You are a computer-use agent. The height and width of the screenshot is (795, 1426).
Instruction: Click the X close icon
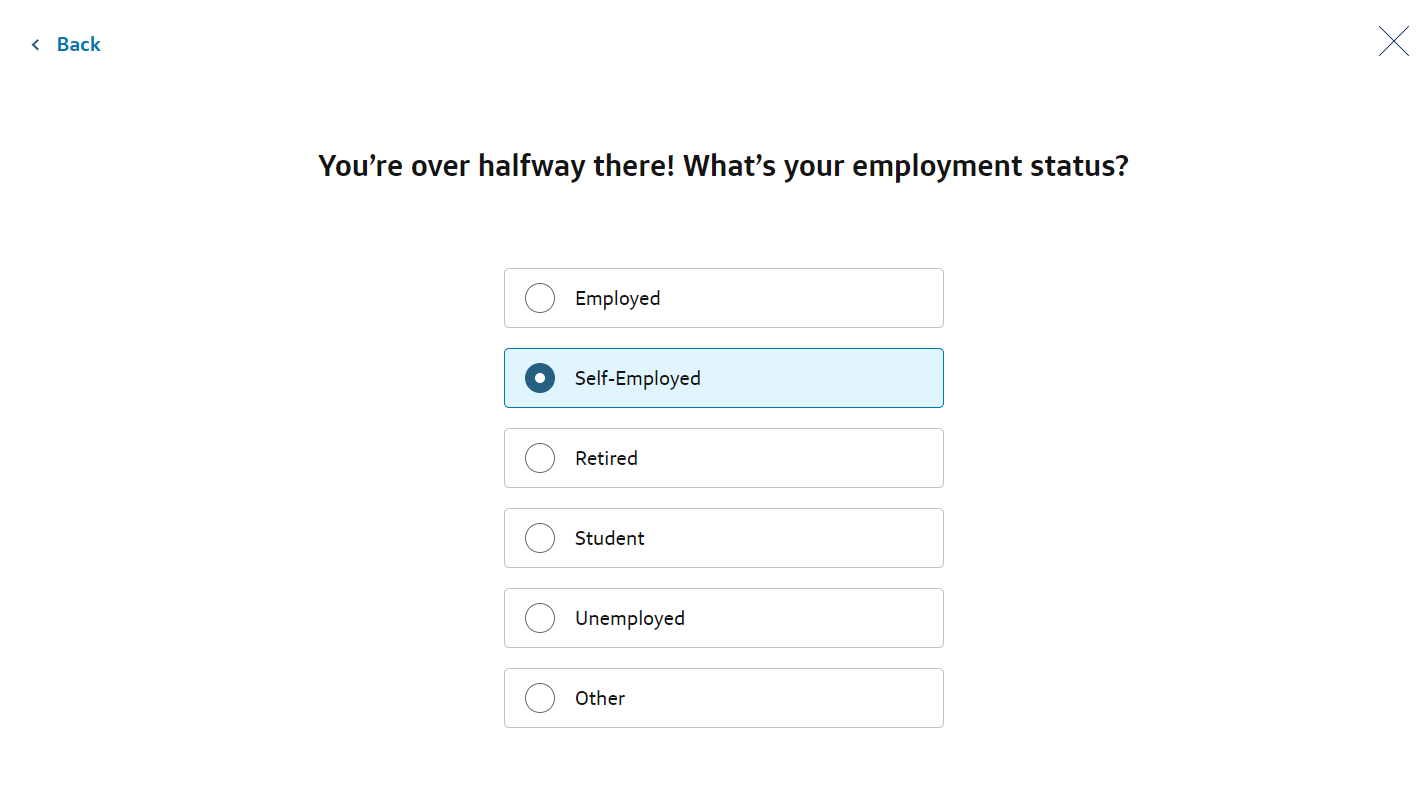tap(1393, 41)
